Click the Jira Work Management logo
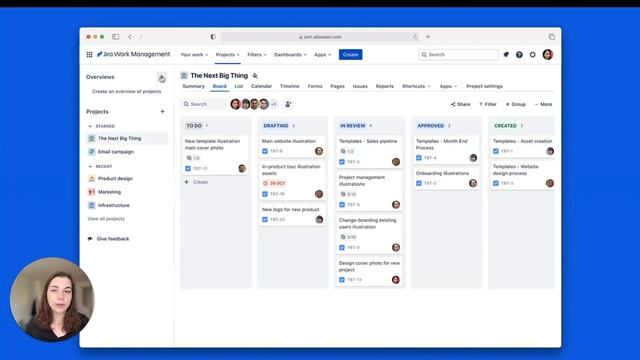This screenshot has width=640, height=360. point(133,54)
